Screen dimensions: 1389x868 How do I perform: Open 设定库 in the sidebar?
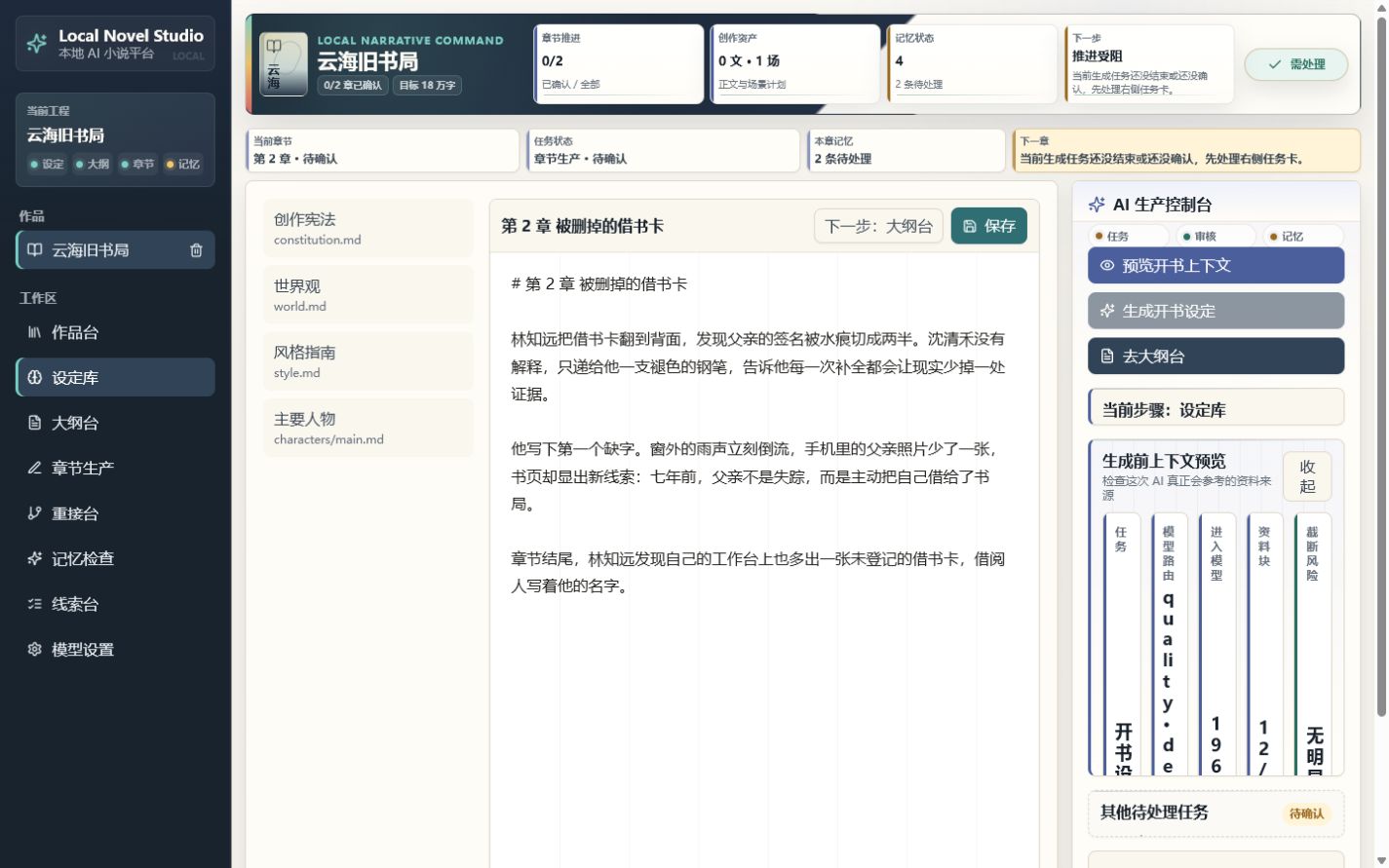(x=115, y=377)
